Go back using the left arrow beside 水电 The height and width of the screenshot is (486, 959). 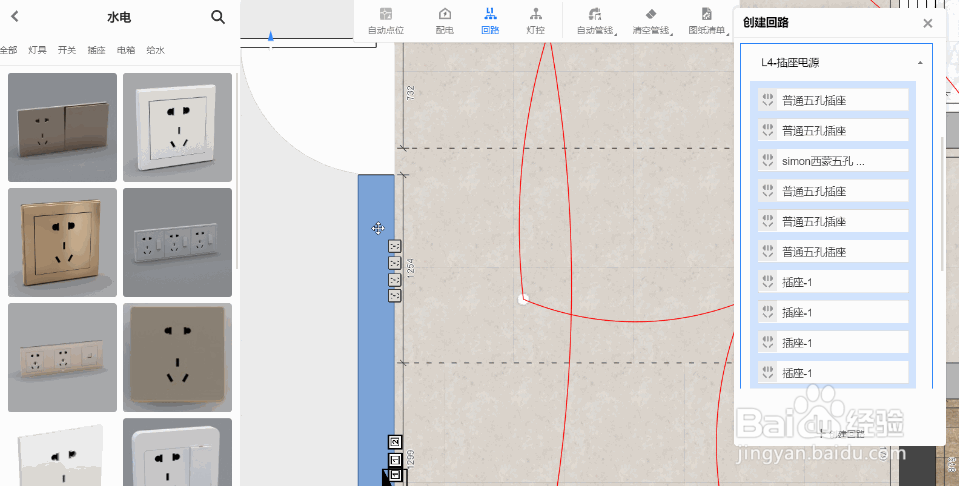tap(15, 17)
